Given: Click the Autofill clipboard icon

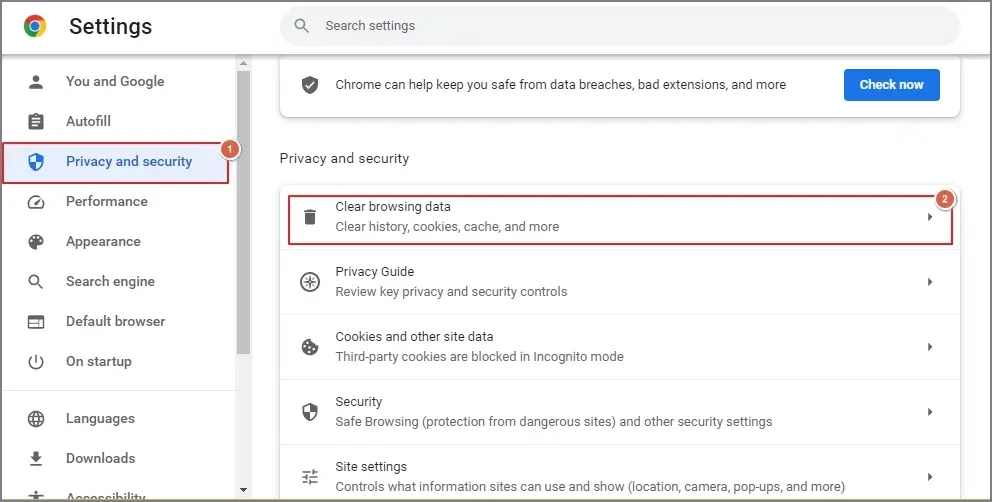Looking at the screenshot, I should (36, 122).
